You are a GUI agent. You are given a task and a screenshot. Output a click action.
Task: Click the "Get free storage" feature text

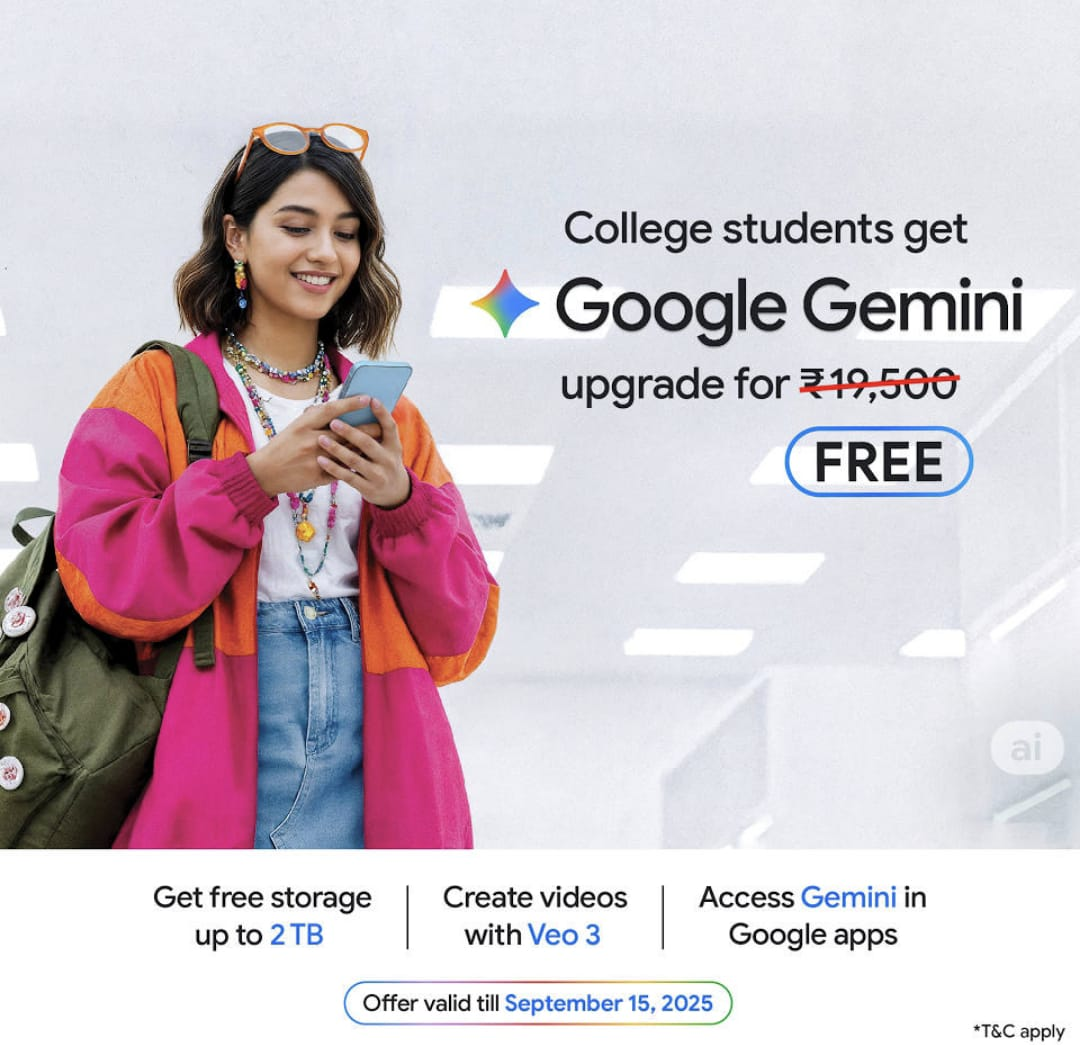click(262, 898)
